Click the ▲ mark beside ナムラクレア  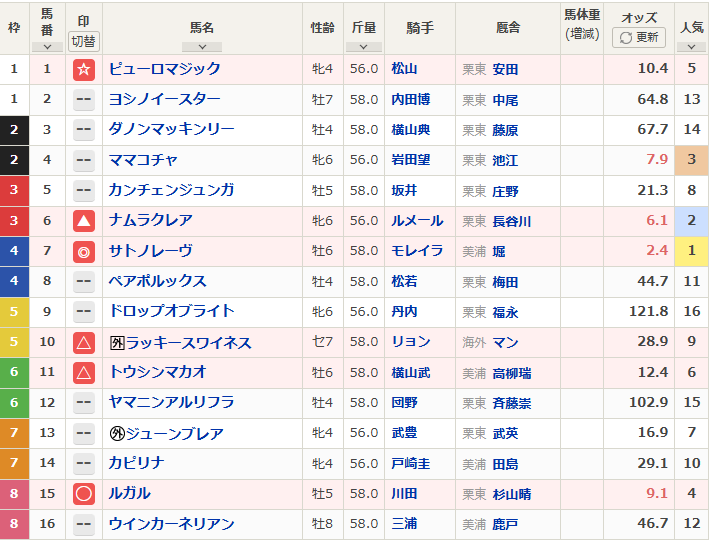pyautogui.click(x=84, y=221)
